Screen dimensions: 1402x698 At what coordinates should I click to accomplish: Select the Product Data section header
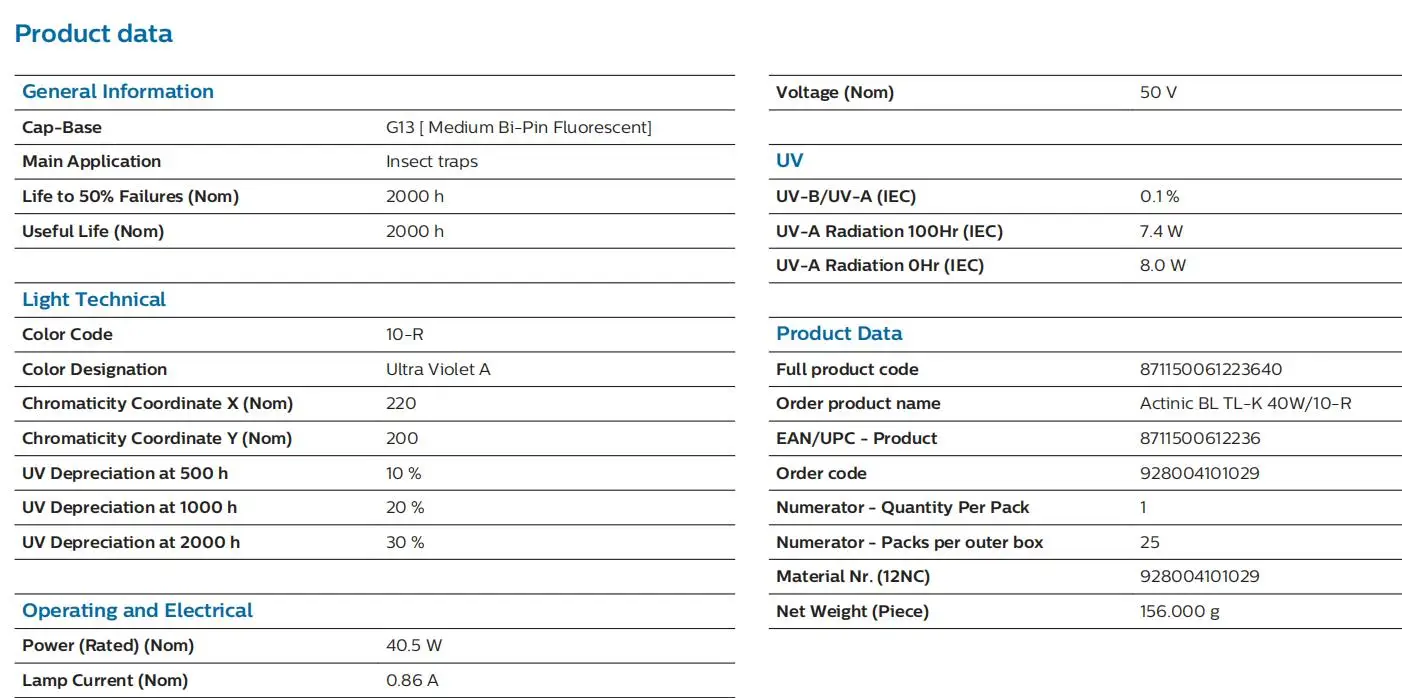(839, 333)
